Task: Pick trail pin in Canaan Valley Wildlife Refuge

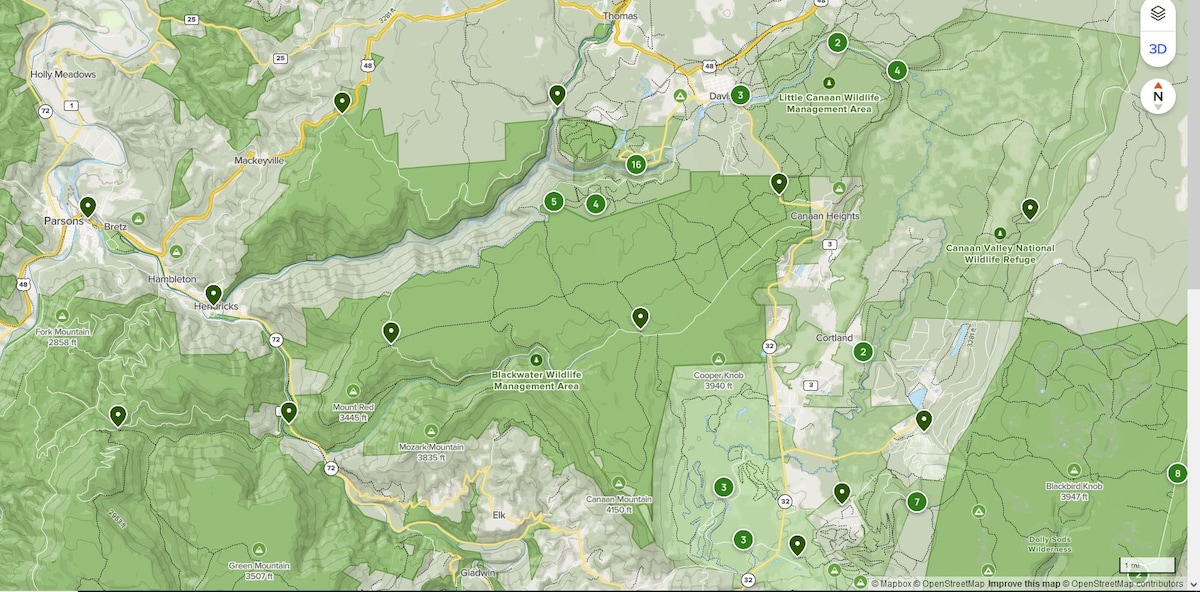Action: coord(1030,209)
